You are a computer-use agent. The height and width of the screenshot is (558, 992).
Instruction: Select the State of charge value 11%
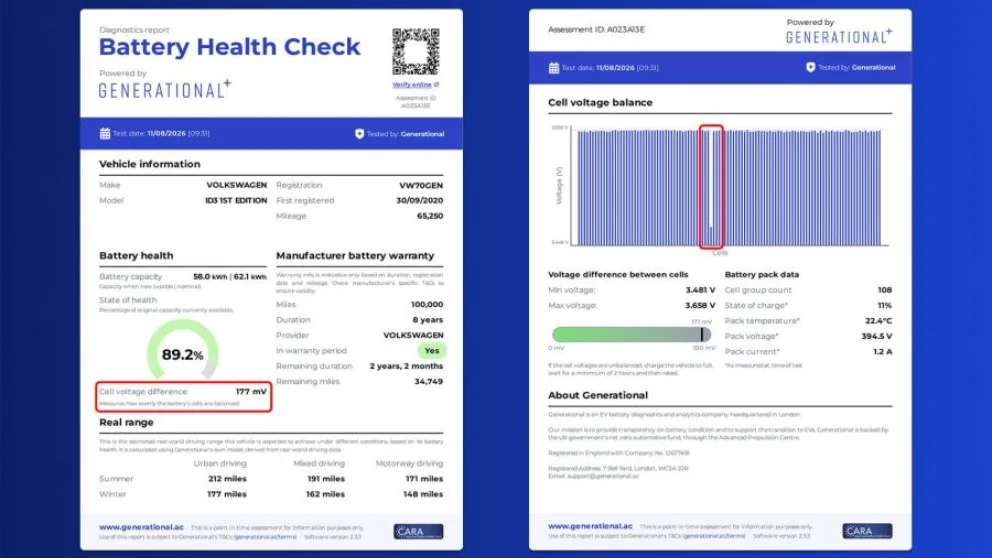tap(885, 306)
